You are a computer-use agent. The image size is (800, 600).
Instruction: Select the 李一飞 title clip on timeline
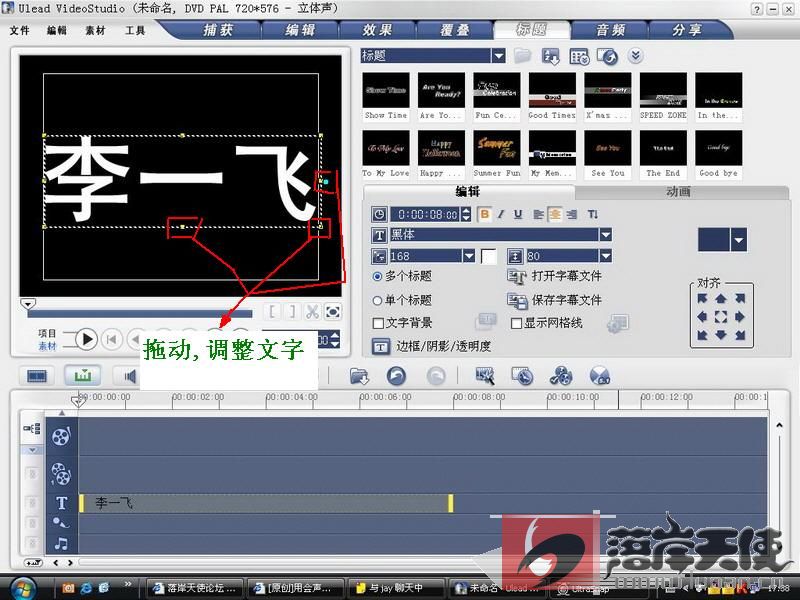coord(265,503)
